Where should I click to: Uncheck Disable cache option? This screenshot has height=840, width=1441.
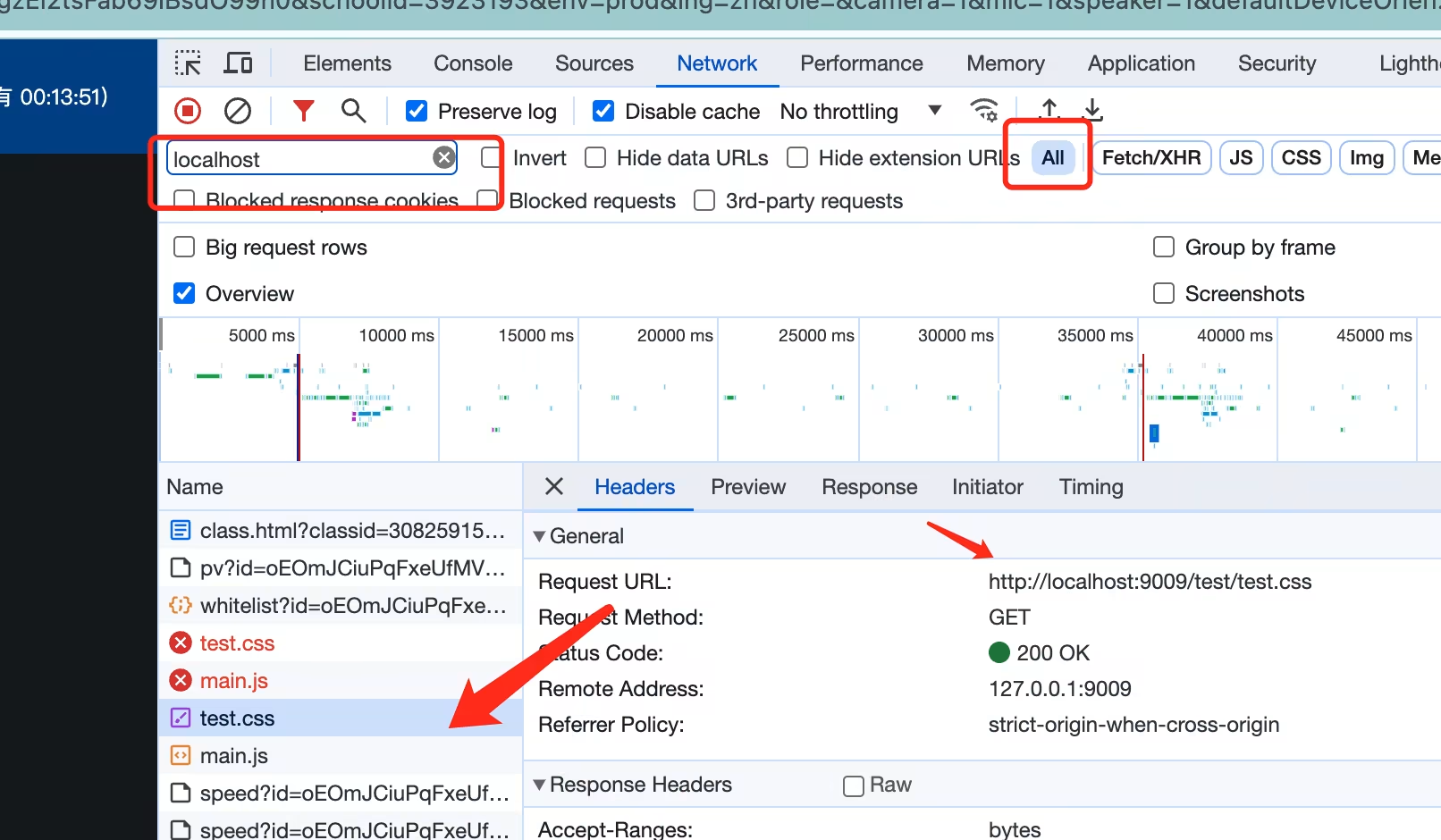[603, 111]
